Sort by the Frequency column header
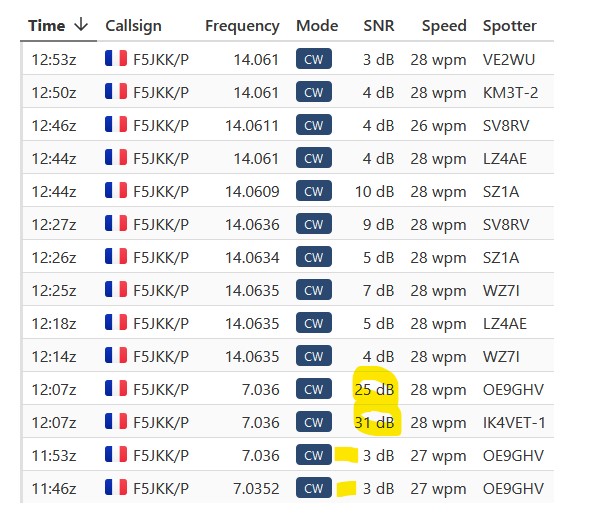Image resolution: width=591 pixels, height=528 pixels. pyautogui.click(x=242, y=26)
